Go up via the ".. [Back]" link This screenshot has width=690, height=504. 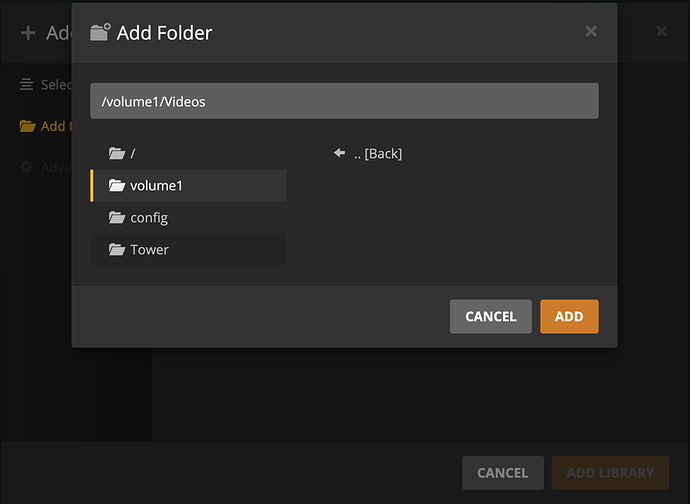click(x=377, y=153)
